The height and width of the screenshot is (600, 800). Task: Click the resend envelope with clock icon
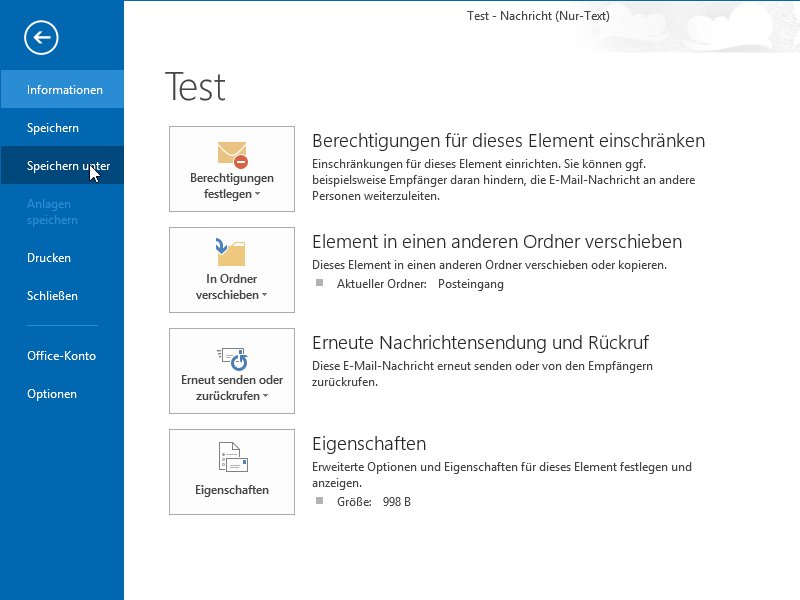tap(232, 359)
